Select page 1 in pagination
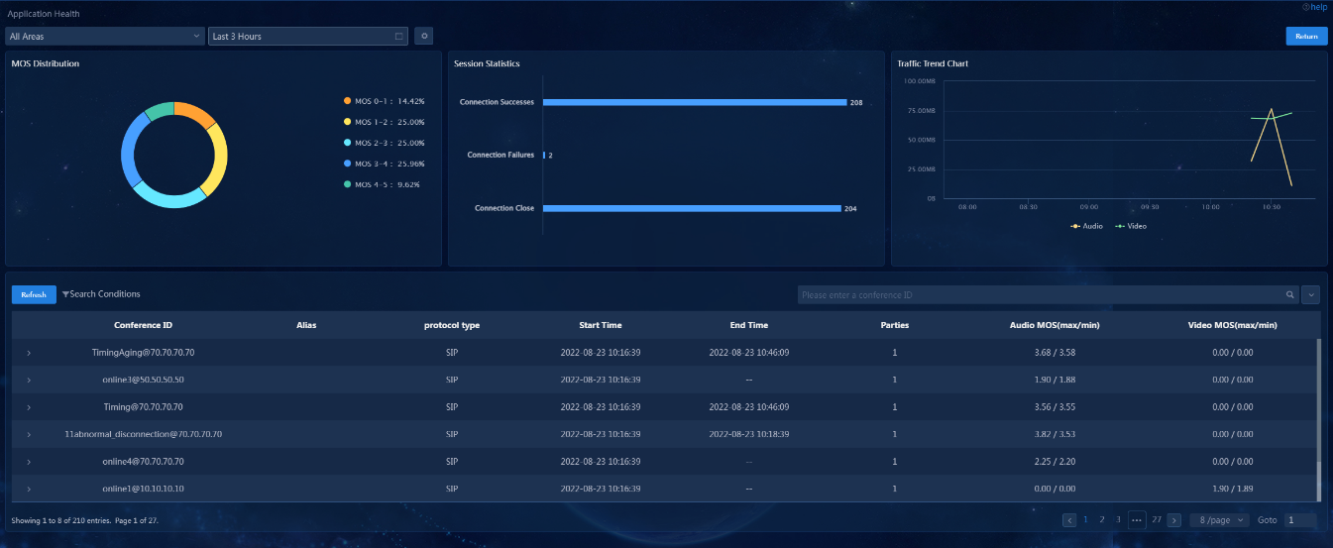 click(x=1085, y=520)
